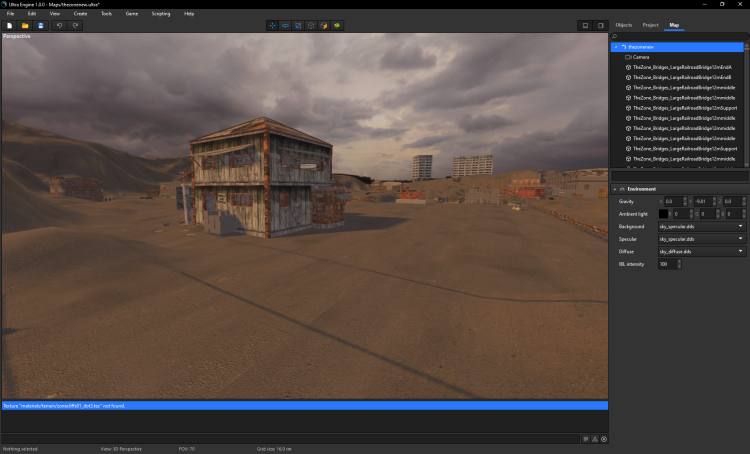Select the orange cube tool icon

[x=323, y=25]
